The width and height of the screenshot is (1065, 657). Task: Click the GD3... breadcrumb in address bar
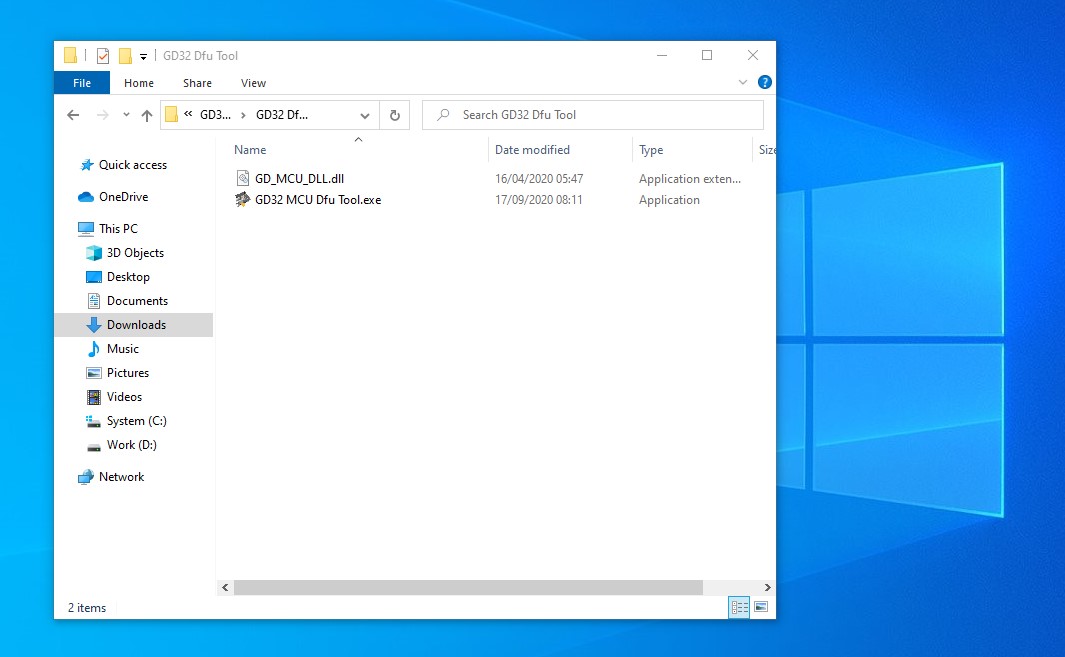point(215,115)
